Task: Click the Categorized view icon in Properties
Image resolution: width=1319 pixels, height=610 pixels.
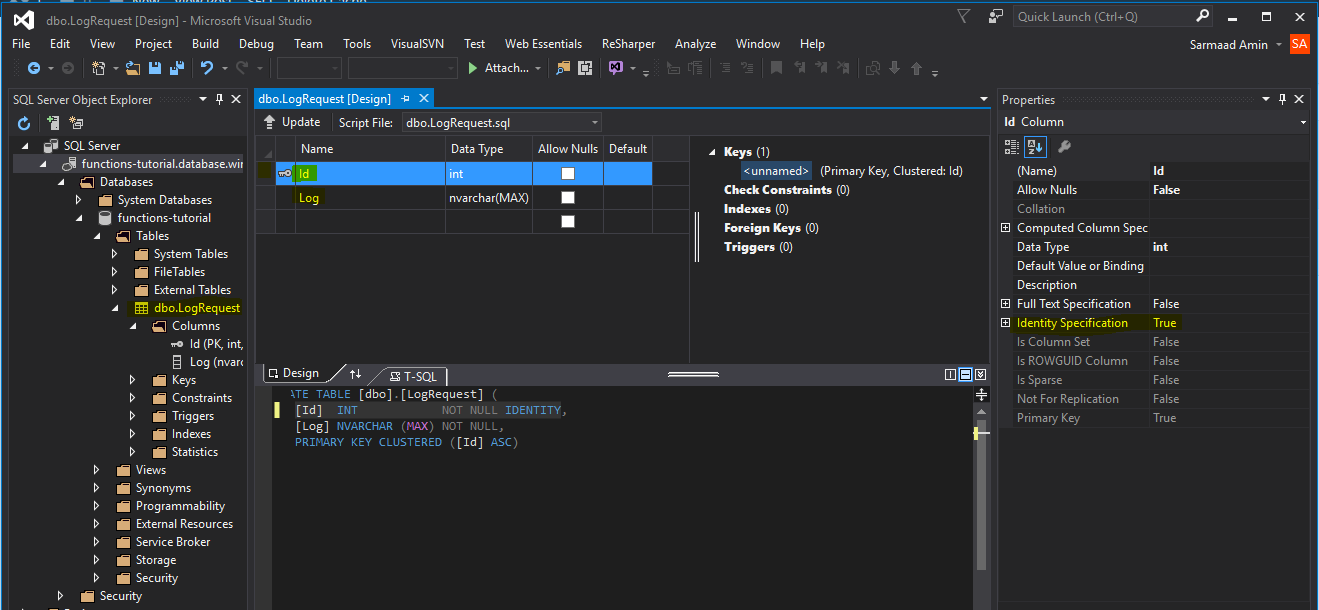Action: click(x=1011, y=146)
